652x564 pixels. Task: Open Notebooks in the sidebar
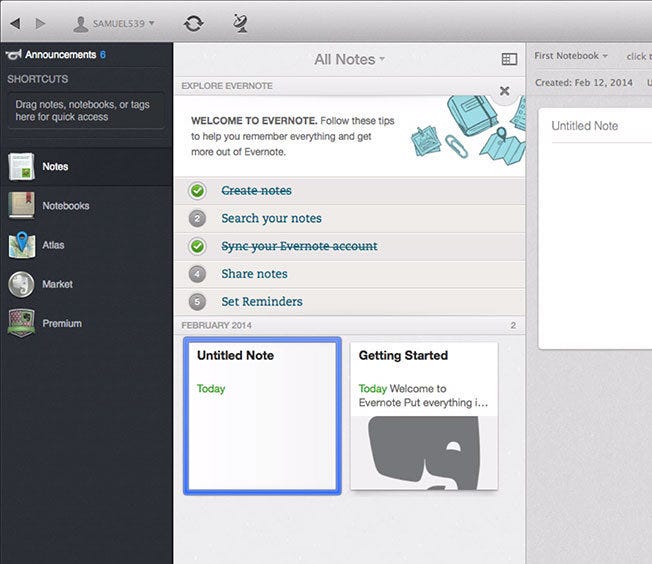[x=86, y=205]
